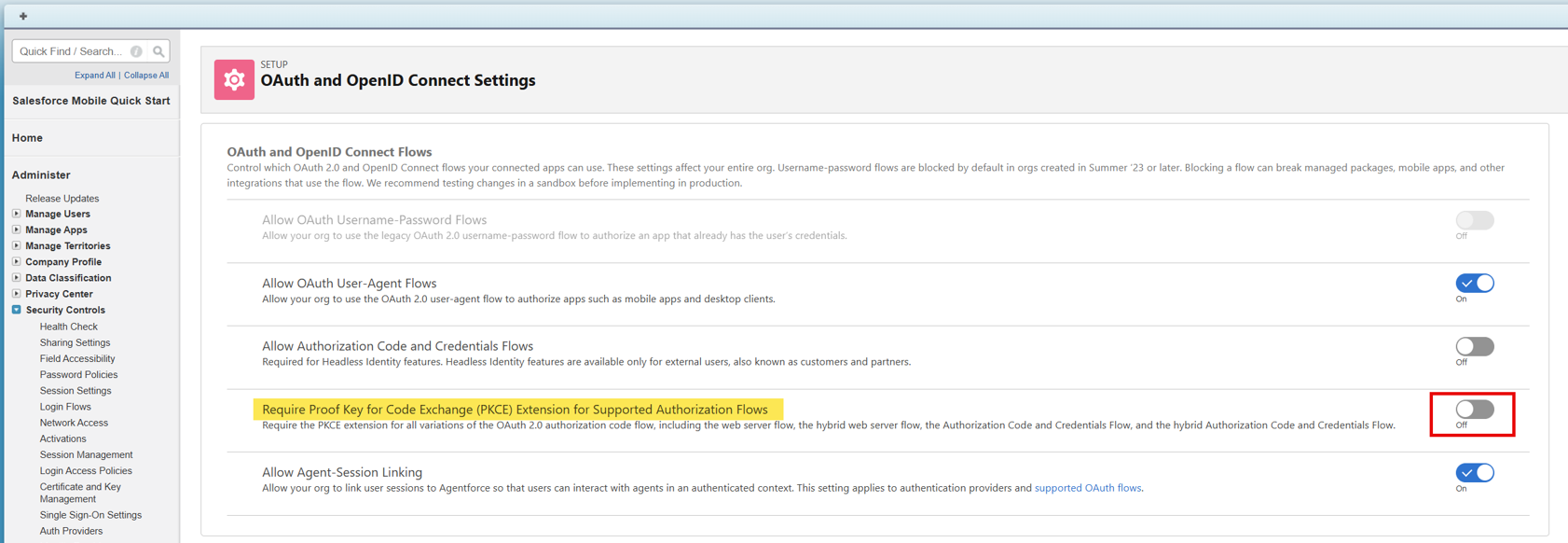Collapse the Security Controls tree node
1568x543 pixels.
pyautogui.click(x=16, y=309)
